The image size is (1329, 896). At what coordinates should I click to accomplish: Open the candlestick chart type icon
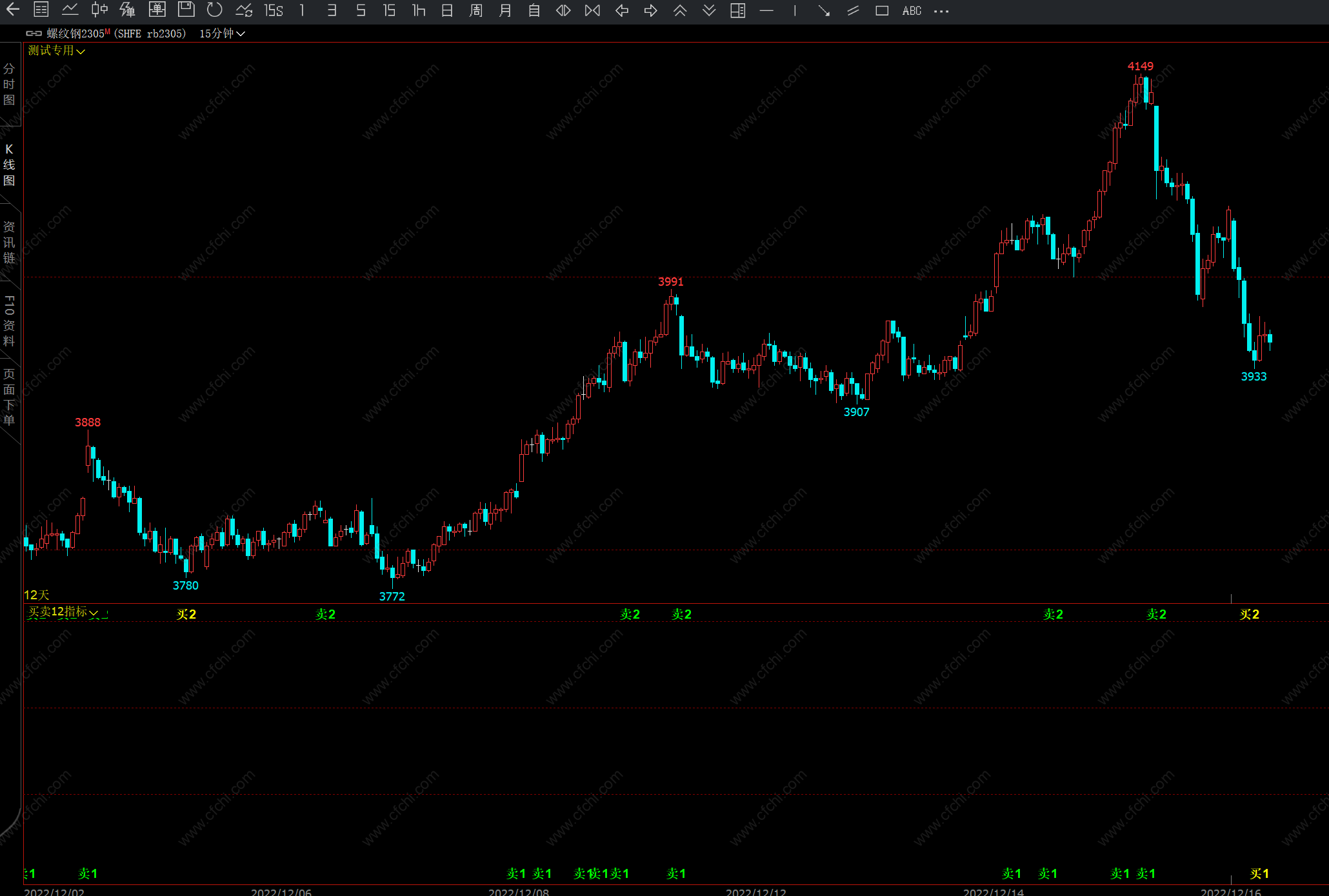click(x=99, y=10)
